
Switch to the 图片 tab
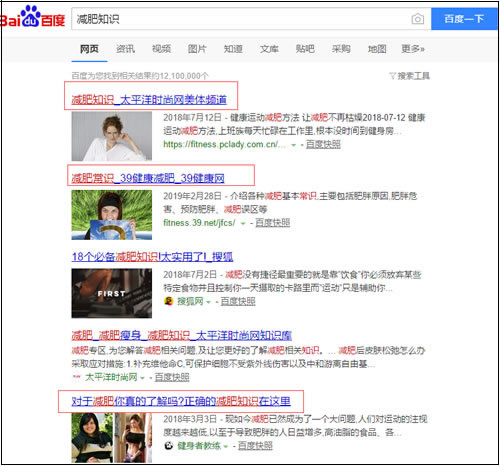click(197, 49)
